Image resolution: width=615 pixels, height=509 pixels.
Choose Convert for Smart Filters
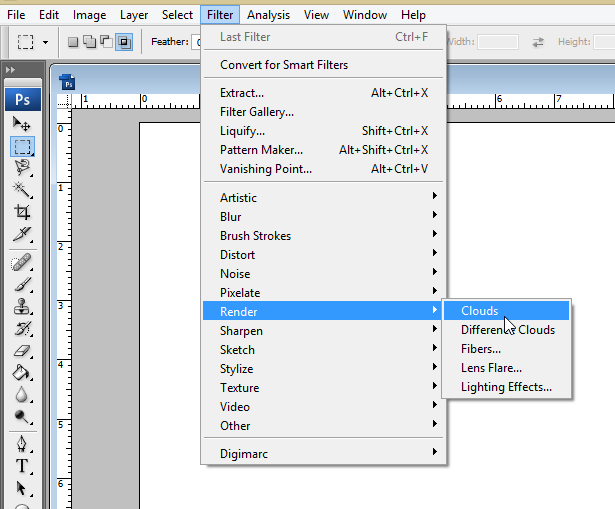pyautogui.click(x=284, y=65)
